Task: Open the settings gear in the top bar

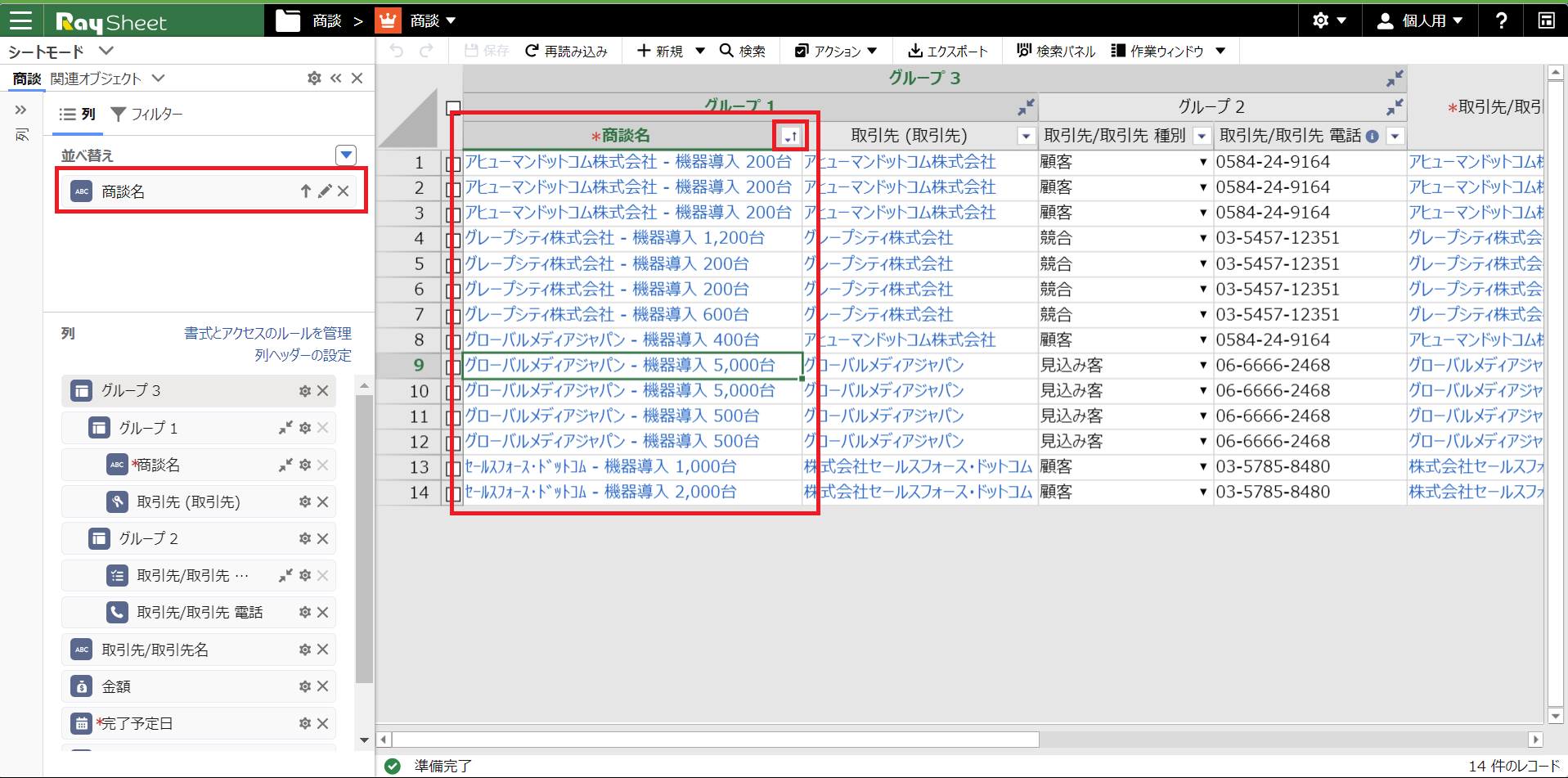Action: pos(1321,20)
